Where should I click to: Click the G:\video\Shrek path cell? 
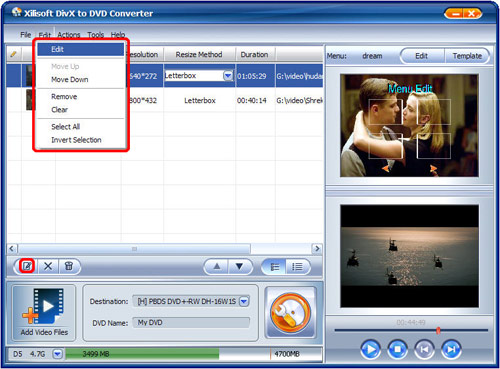point(299,100)
